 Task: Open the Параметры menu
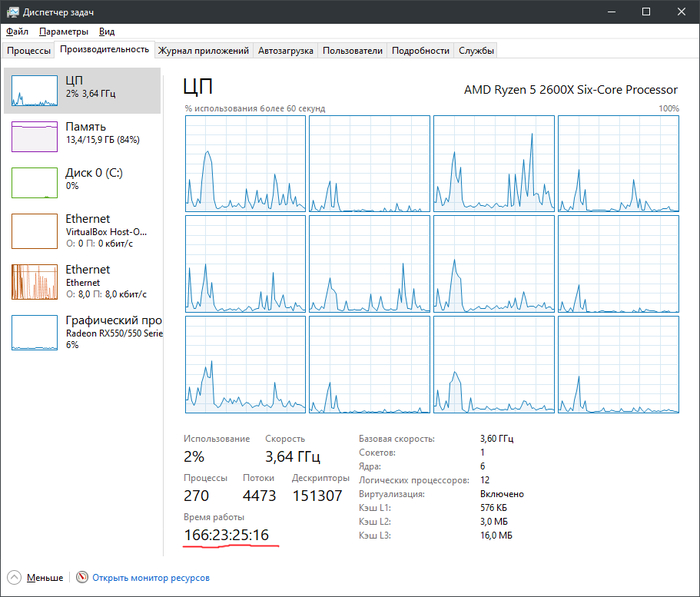(64, 32)
